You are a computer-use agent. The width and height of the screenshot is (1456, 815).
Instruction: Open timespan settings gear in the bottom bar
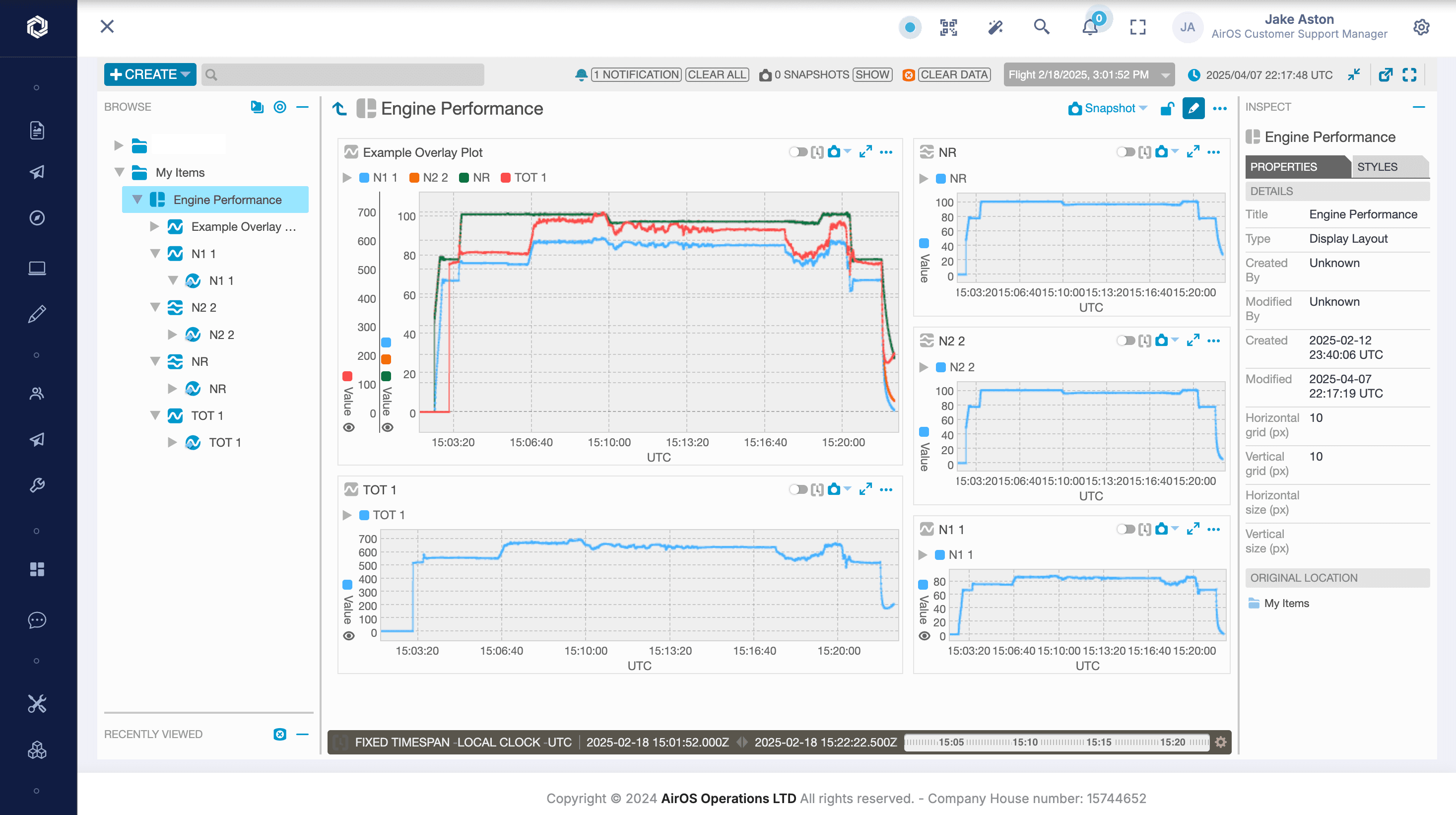[1220, 742]
